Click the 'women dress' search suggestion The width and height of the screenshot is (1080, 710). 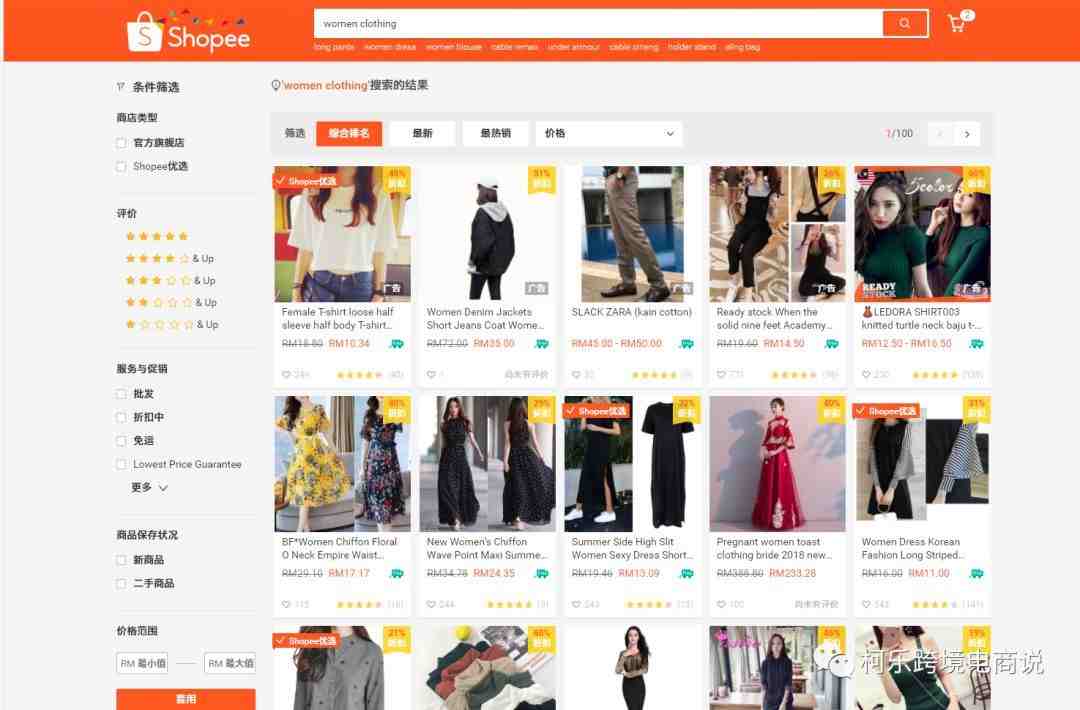(390, 47)
